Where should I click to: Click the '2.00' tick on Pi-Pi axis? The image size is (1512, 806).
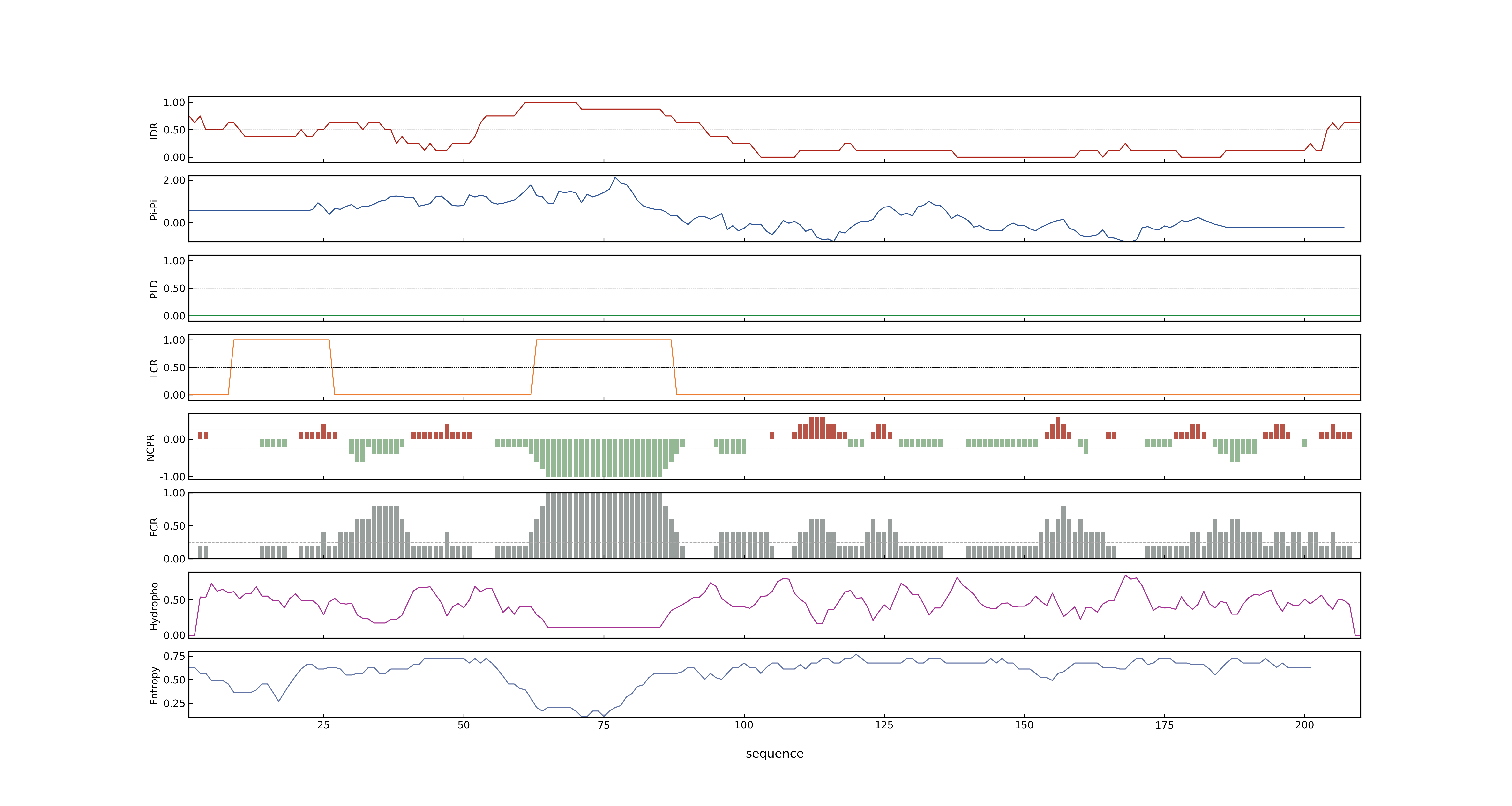pyautogui.click(x=174, y=180)
